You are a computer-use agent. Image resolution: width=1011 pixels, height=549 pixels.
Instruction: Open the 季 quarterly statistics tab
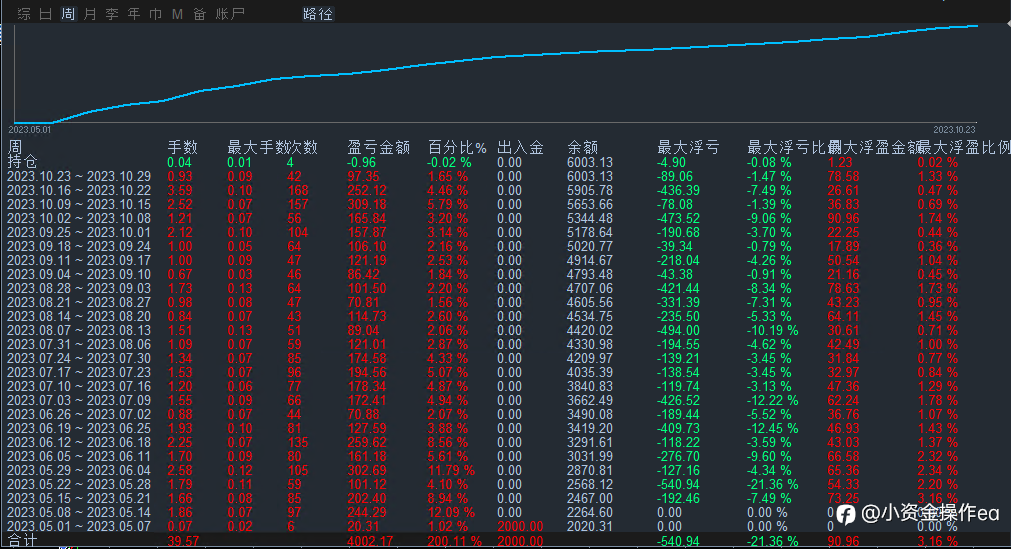point(112,14)
